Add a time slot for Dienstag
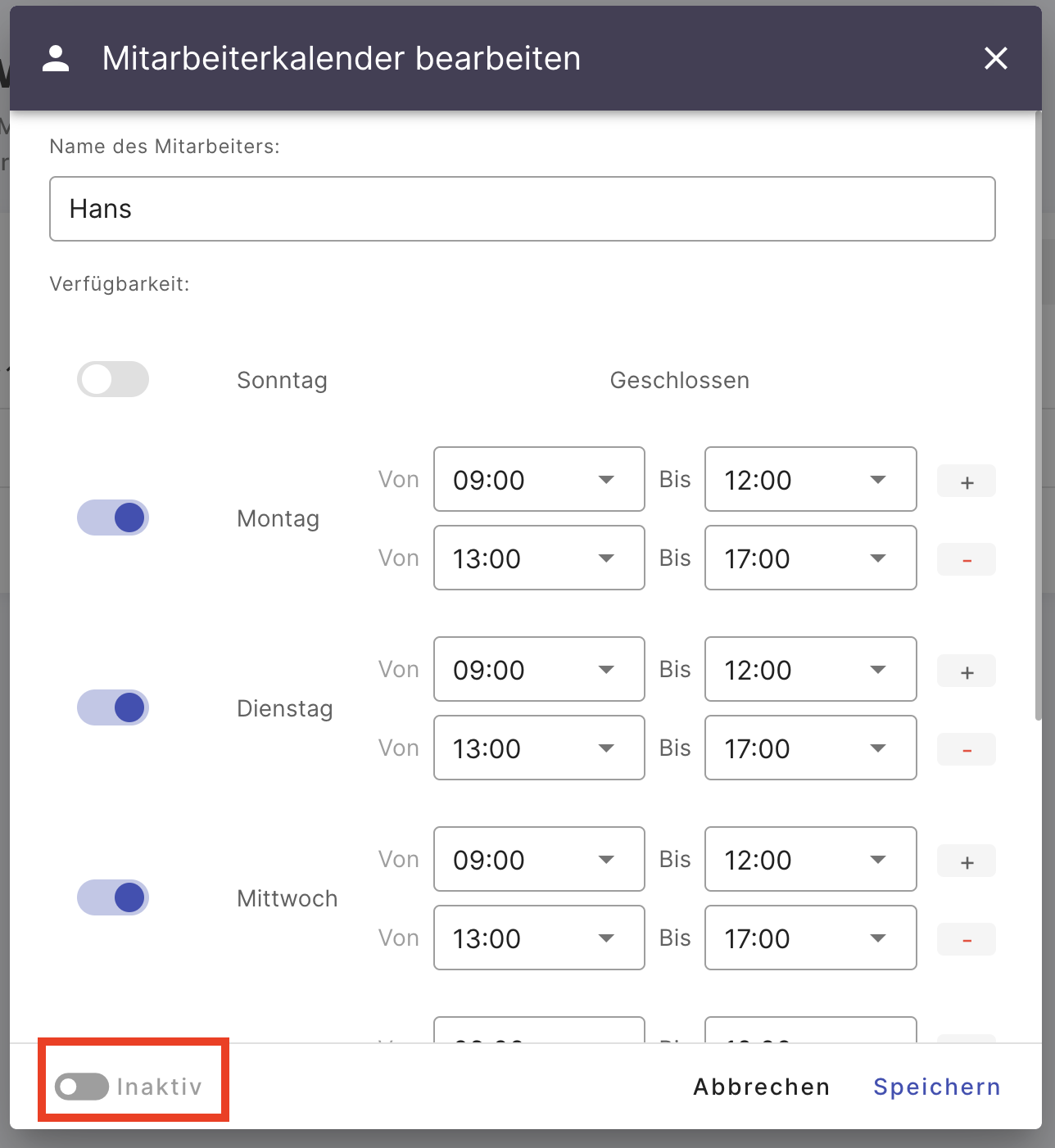The width and height of the screenshot is (1055, 1148). (967, 671)
